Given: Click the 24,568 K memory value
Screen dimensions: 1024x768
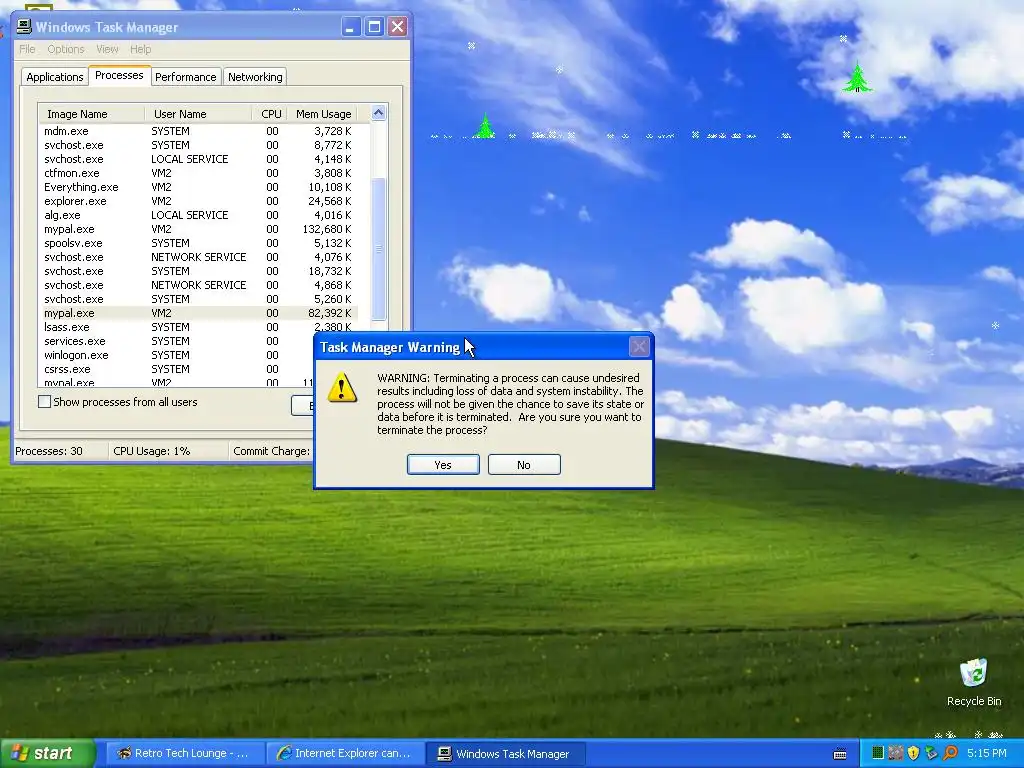Looking at the screenshot, I should pos(330,201).
